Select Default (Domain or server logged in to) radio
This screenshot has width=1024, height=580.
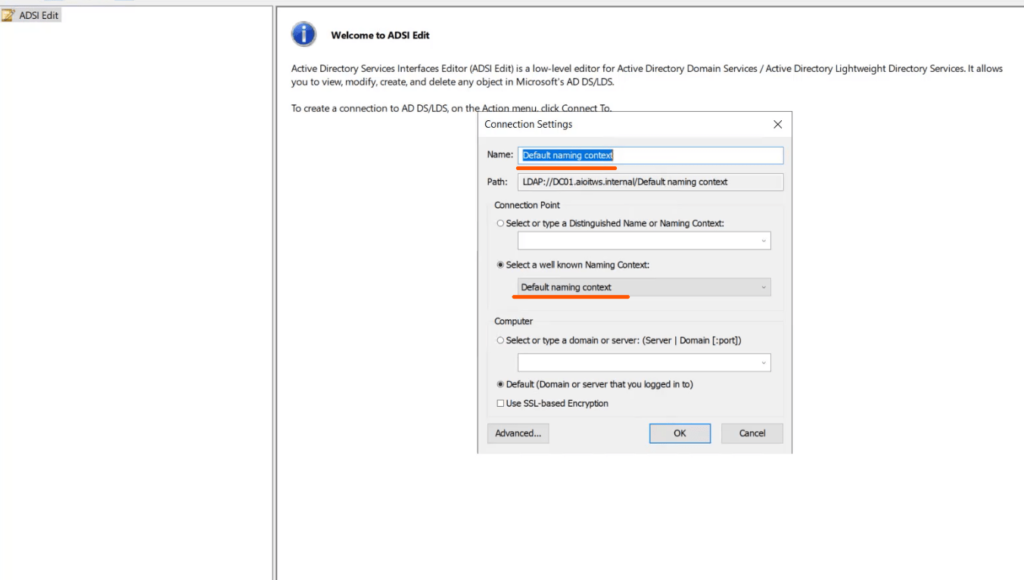click(x=500, y=384)
